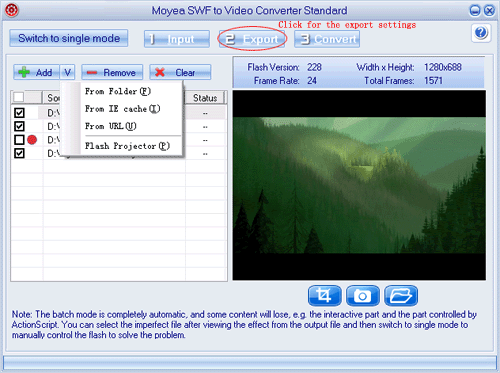Screen dimensions: 500x373
Task: Click the Frame Rate value 24
Action: [312, 81]
